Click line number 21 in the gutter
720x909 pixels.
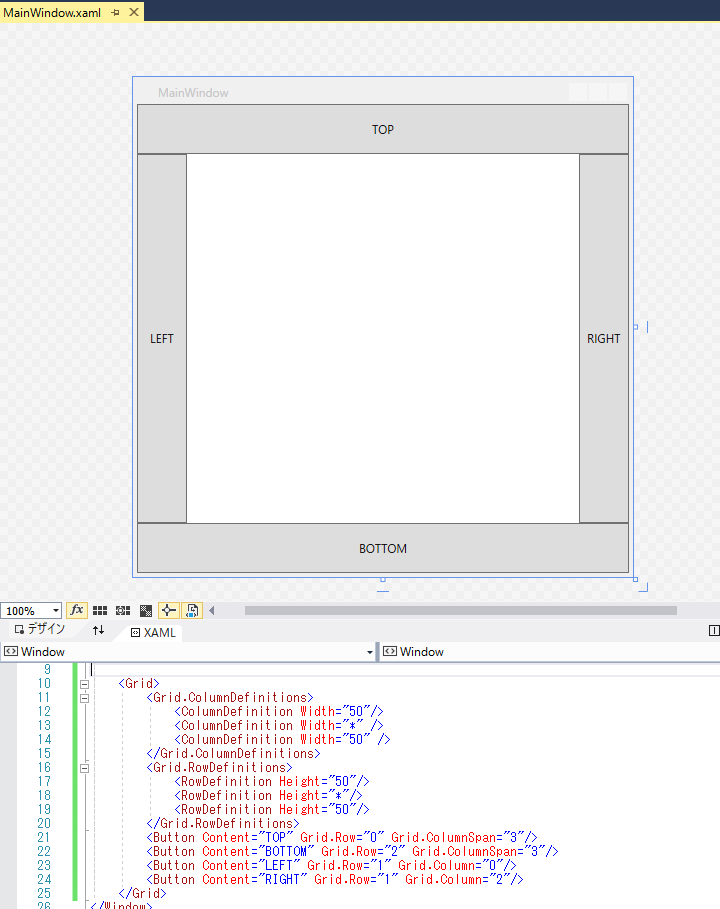(44, 838)
